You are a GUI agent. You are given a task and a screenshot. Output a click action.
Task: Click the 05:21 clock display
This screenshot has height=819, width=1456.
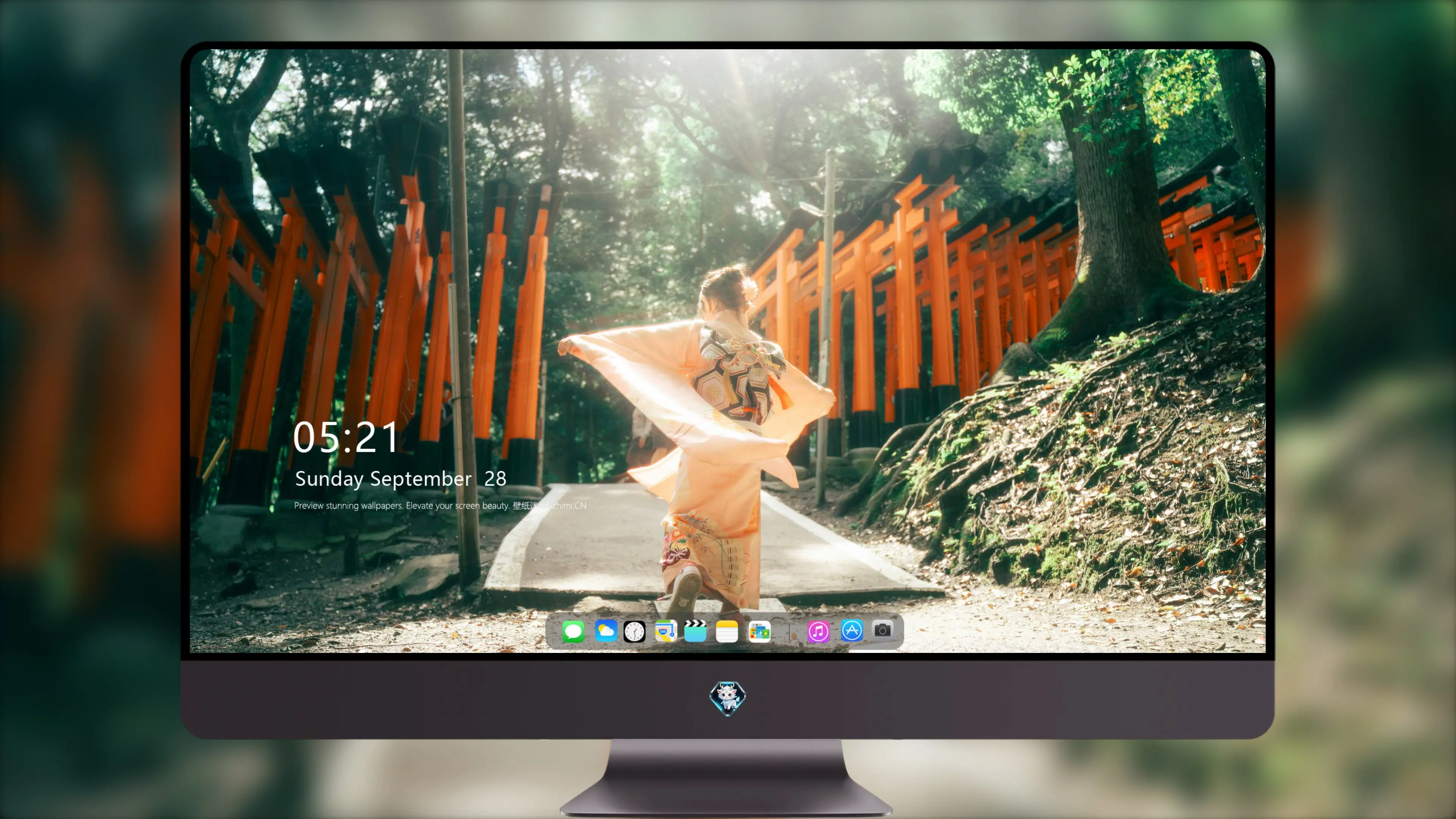tap(346, 438)
